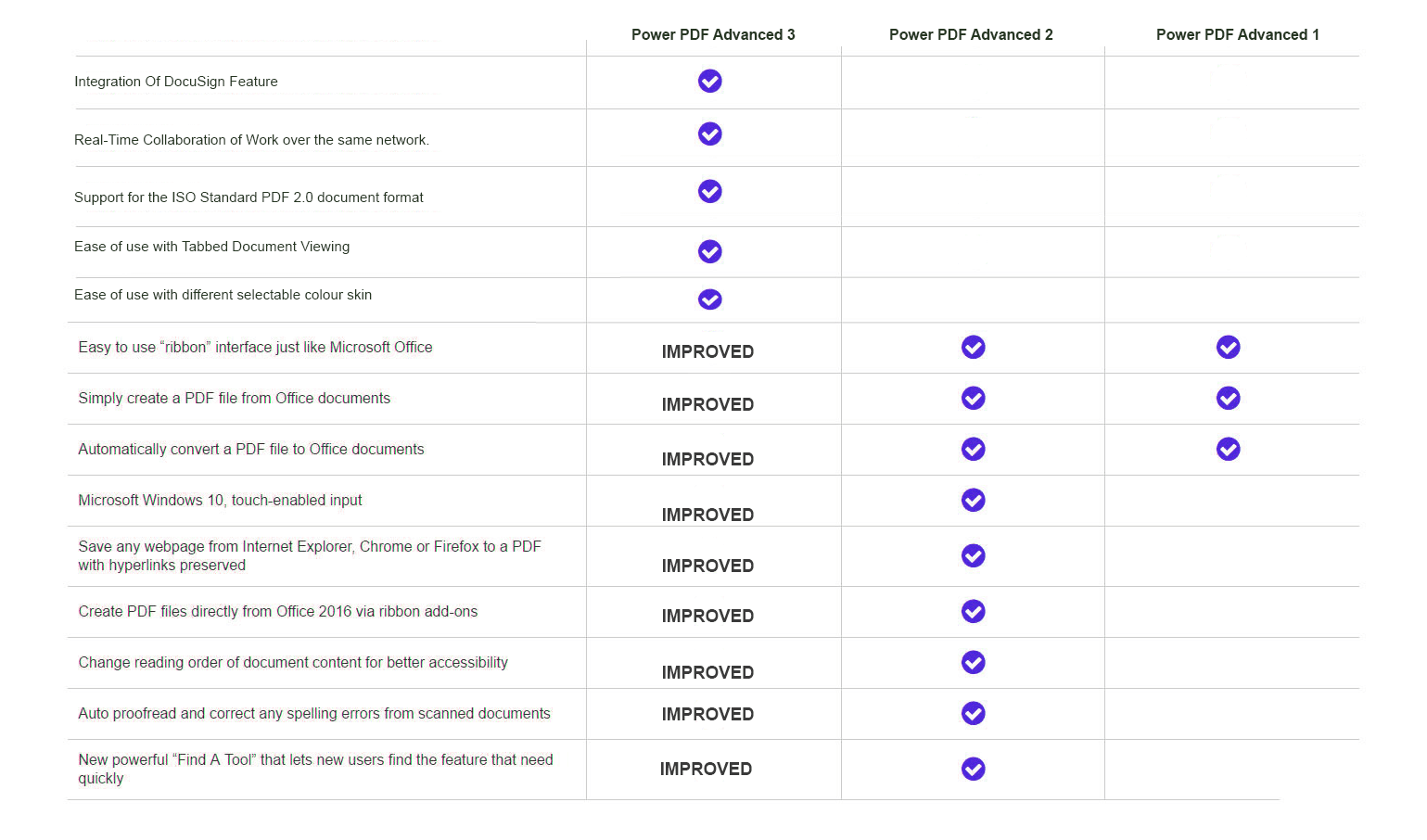Click IMPROVED label in create PDF from Office row

pyautogui.click(x=707, y=404)
